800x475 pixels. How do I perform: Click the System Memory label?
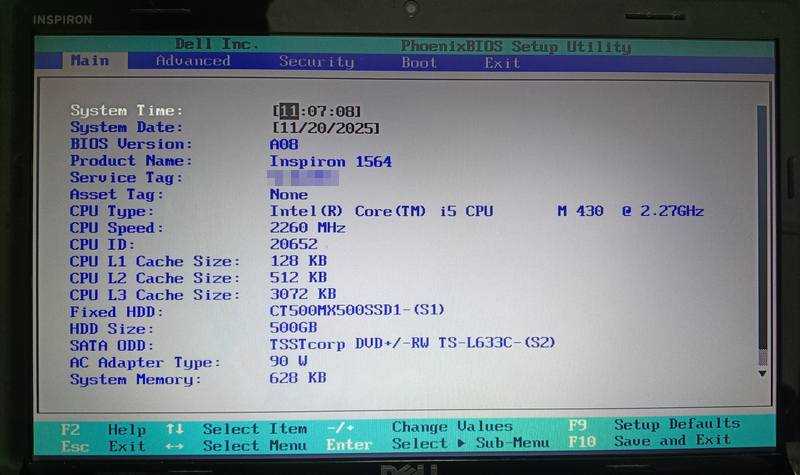point(136,380)
